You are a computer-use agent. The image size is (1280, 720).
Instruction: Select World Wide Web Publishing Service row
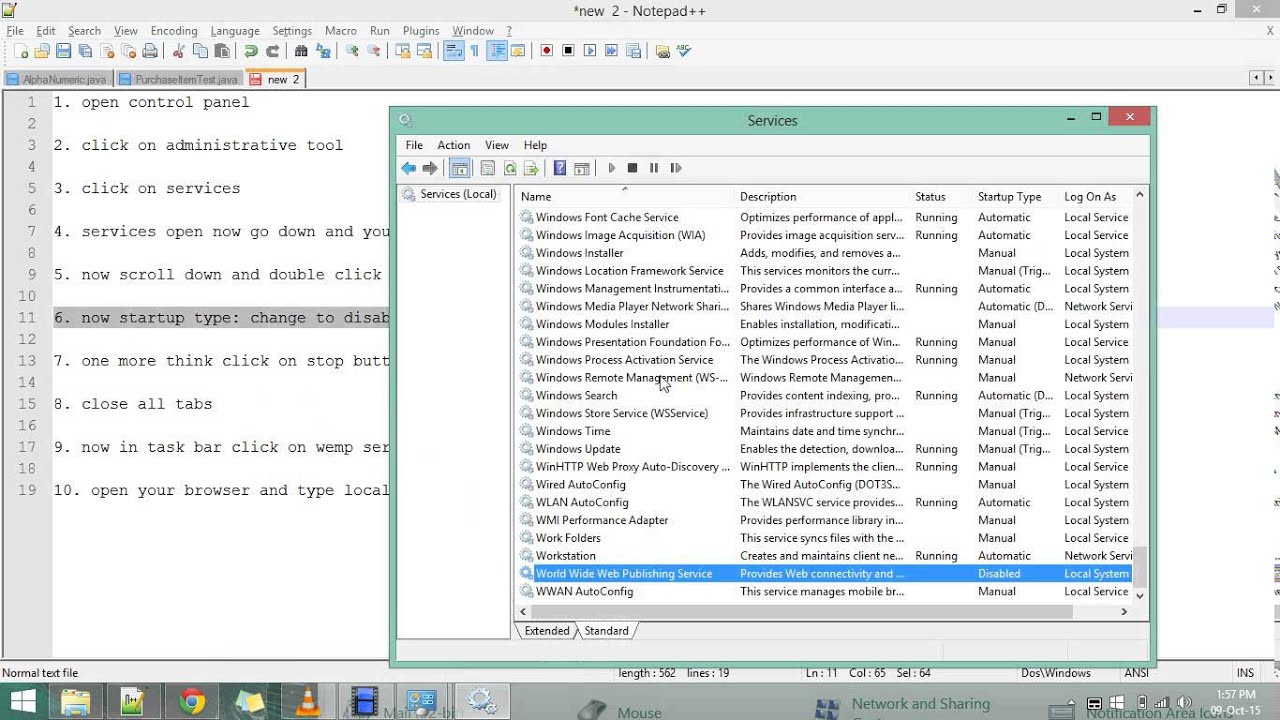(826, 574)
